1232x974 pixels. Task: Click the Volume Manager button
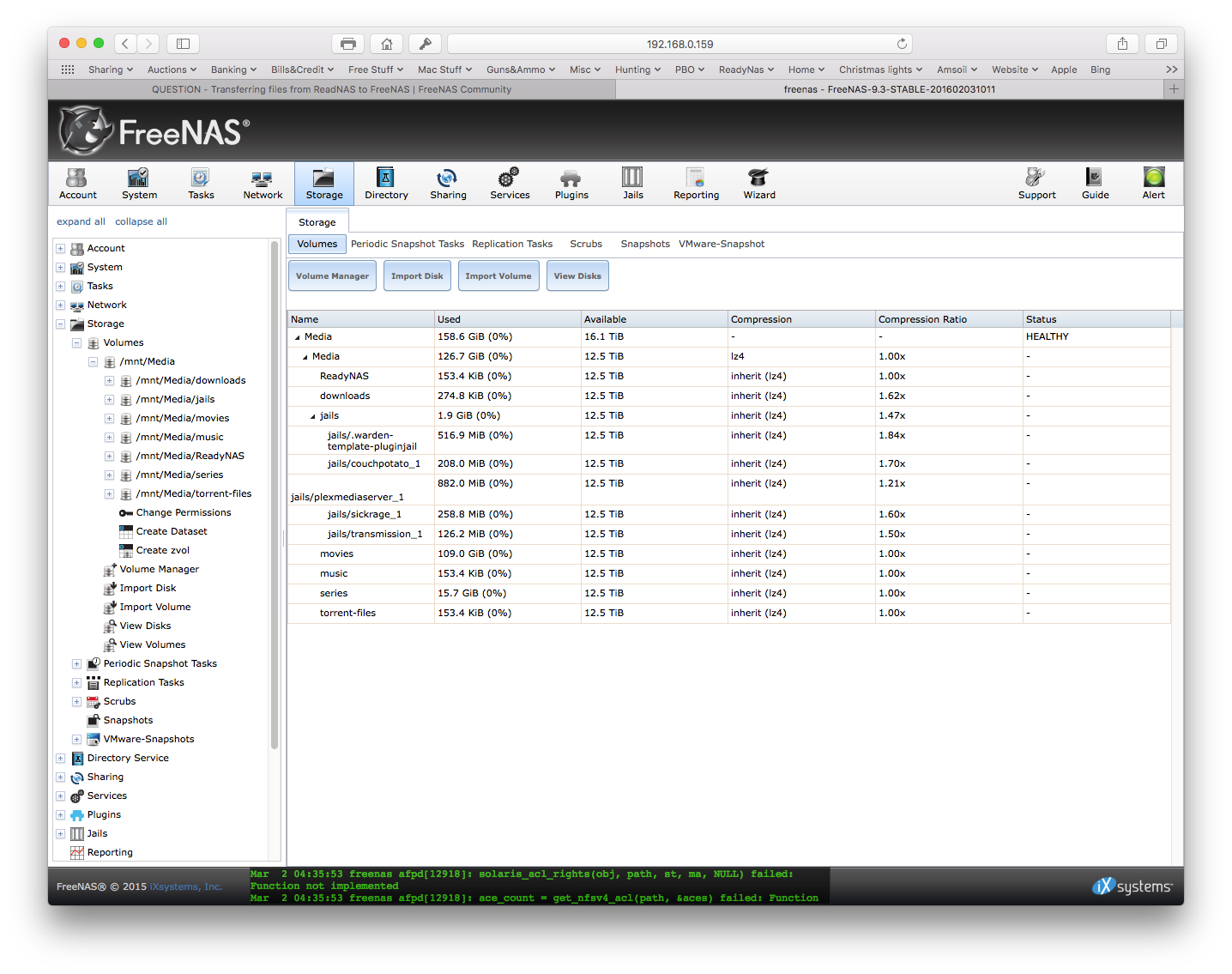click(x=332, y=275)
